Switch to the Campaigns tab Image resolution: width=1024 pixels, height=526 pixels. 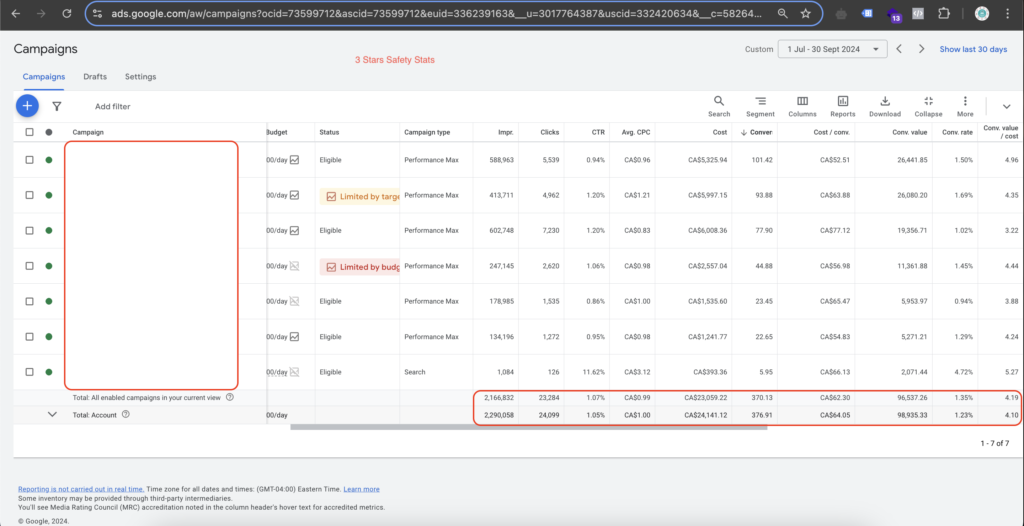coord(44,76)
